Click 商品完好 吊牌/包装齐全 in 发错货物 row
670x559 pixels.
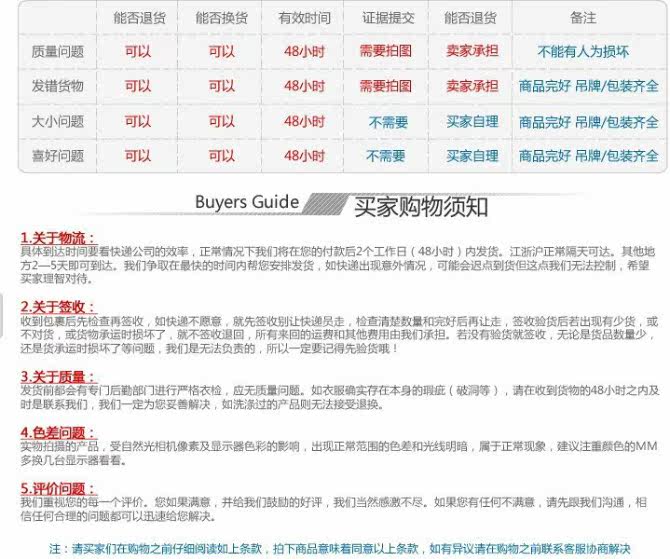pos(588,86)
